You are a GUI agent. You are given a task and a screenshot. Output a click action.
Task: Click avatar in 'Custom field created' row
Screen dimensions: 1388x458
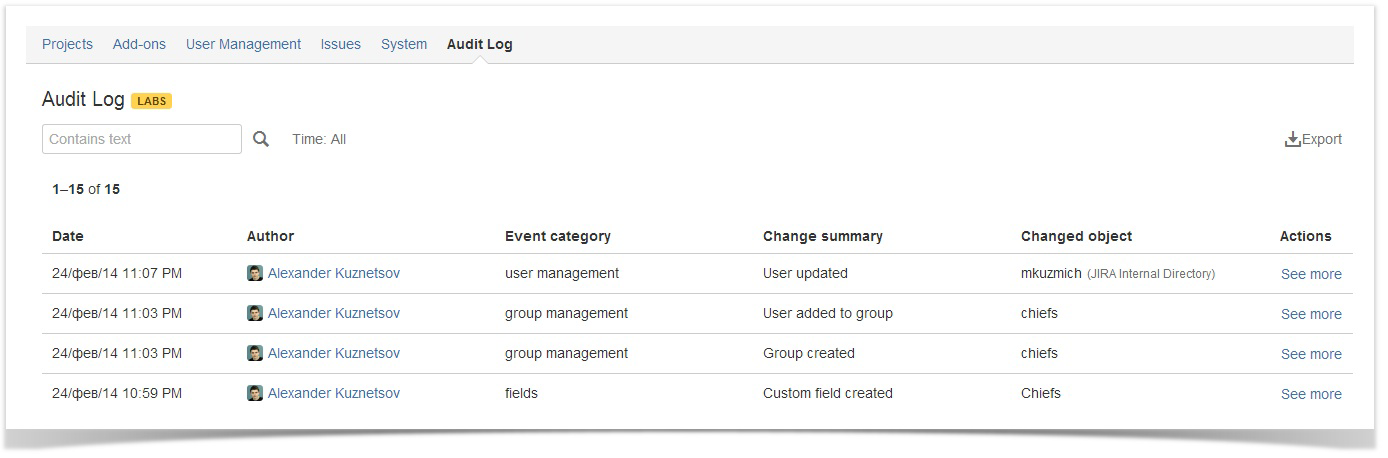click(x=255, y=393)
